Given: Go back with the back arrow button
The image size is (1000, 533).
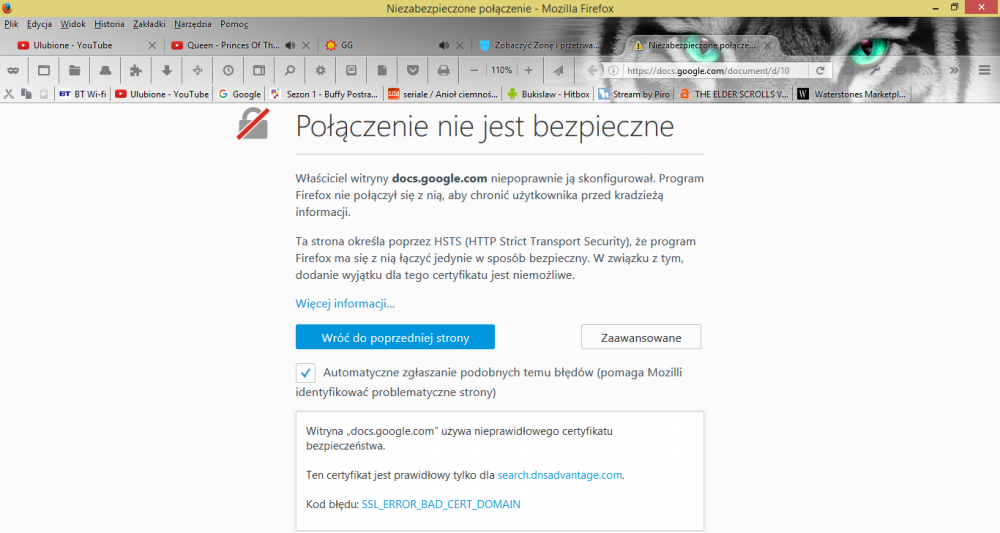Looking at the screenshot, I should [x=593, y=71].
